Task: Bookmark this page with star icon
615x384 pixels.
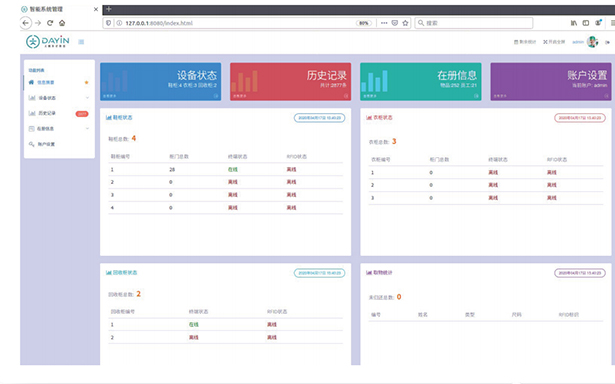Action: [405, 23]
